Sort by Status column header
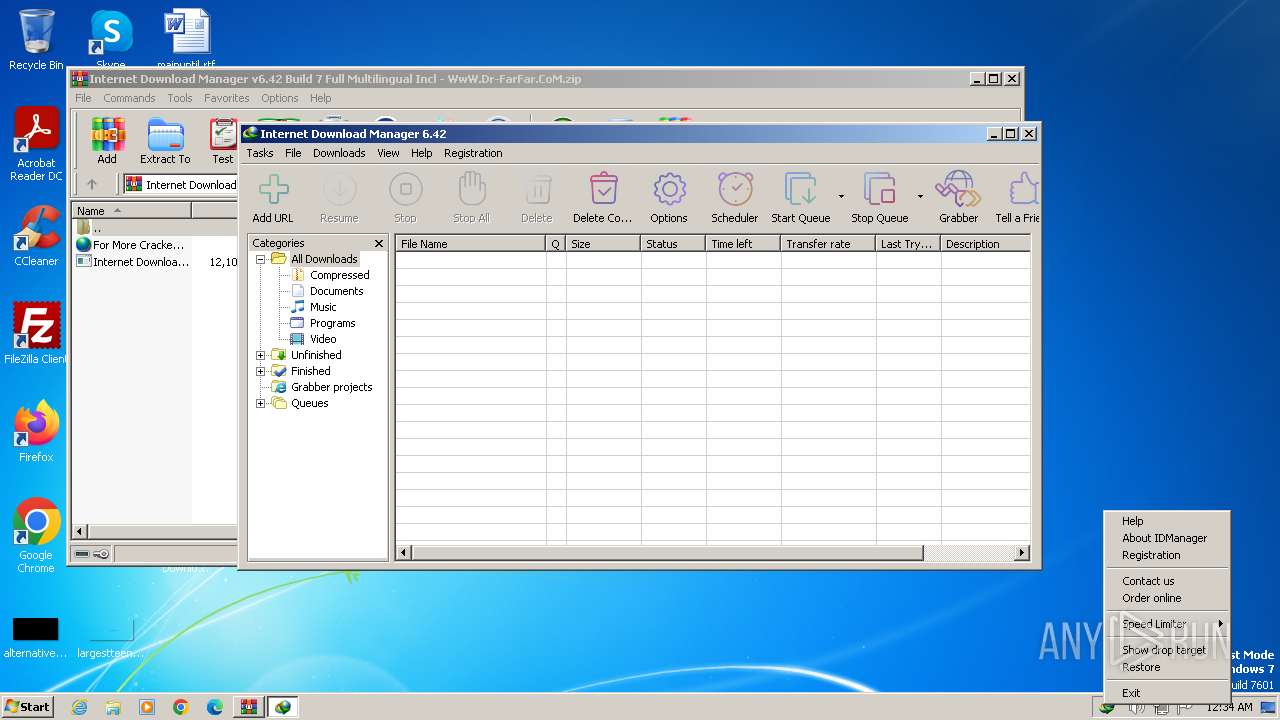Image resolution: width=1280 pixels, height=720 pixels. (673, 243)
